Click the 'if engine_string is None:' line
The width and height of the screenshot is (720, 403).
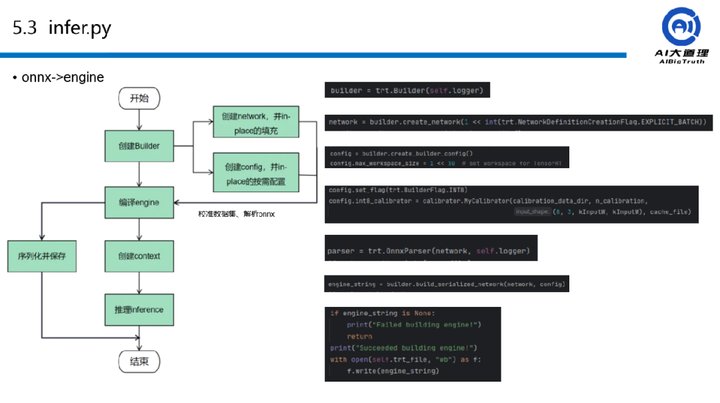click(382, 313)
